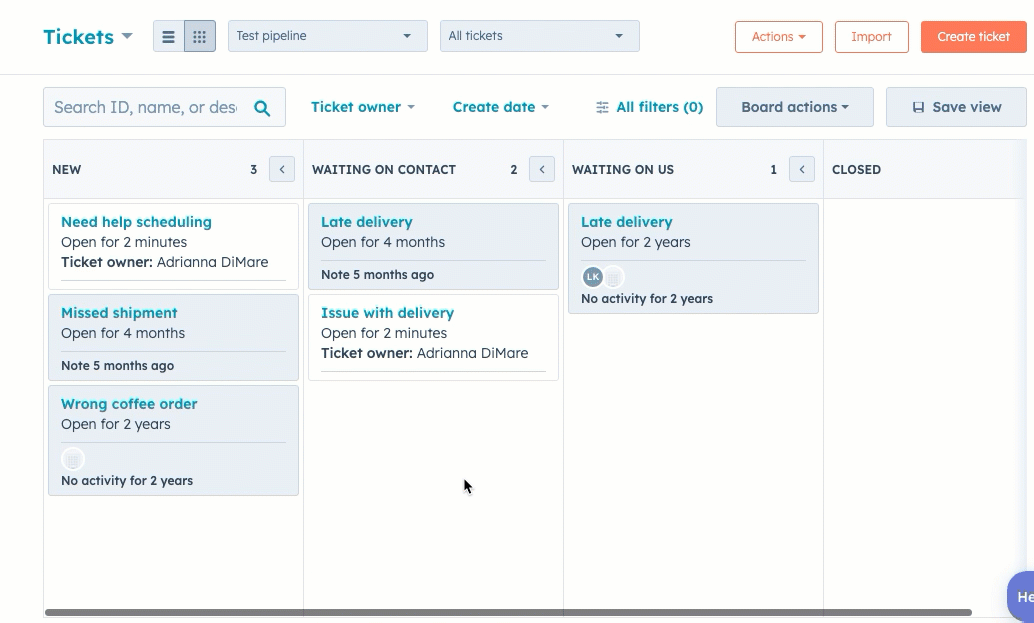The image size is (1034, 623).
Task: Open the Tickets object dropdown
Action: point(88,36)
